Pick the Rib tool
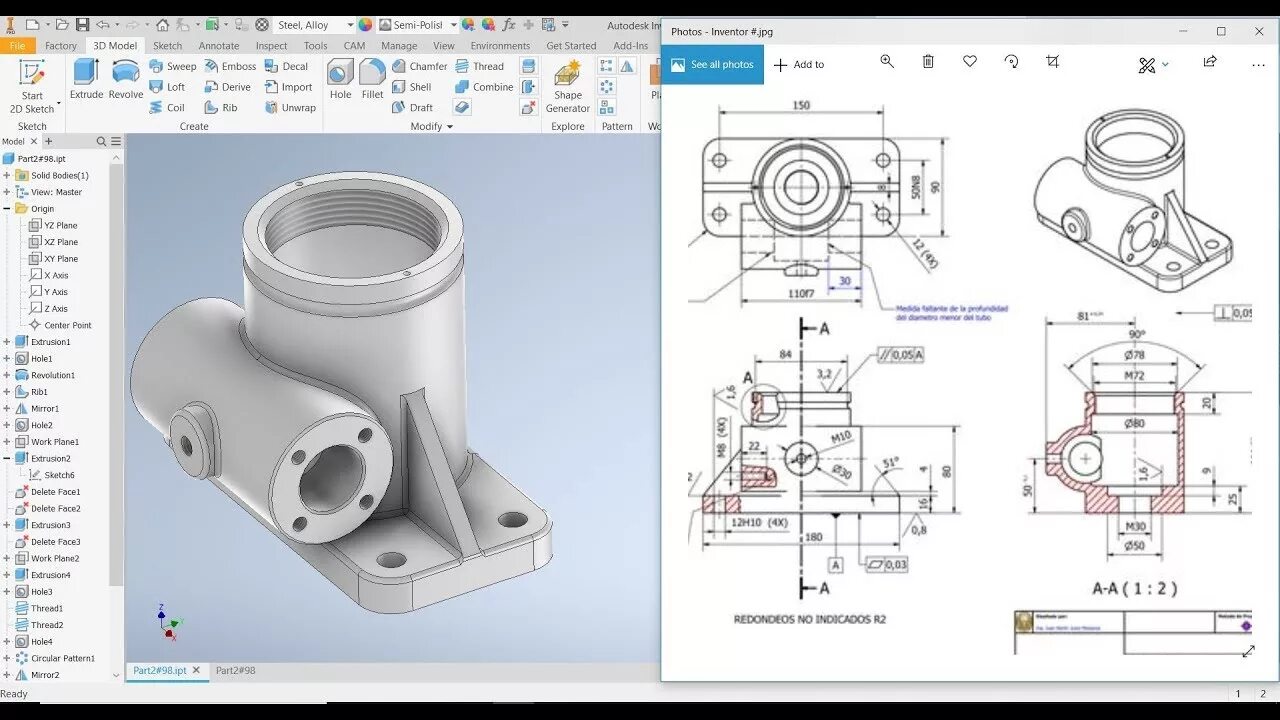 (x=221, y=108)
